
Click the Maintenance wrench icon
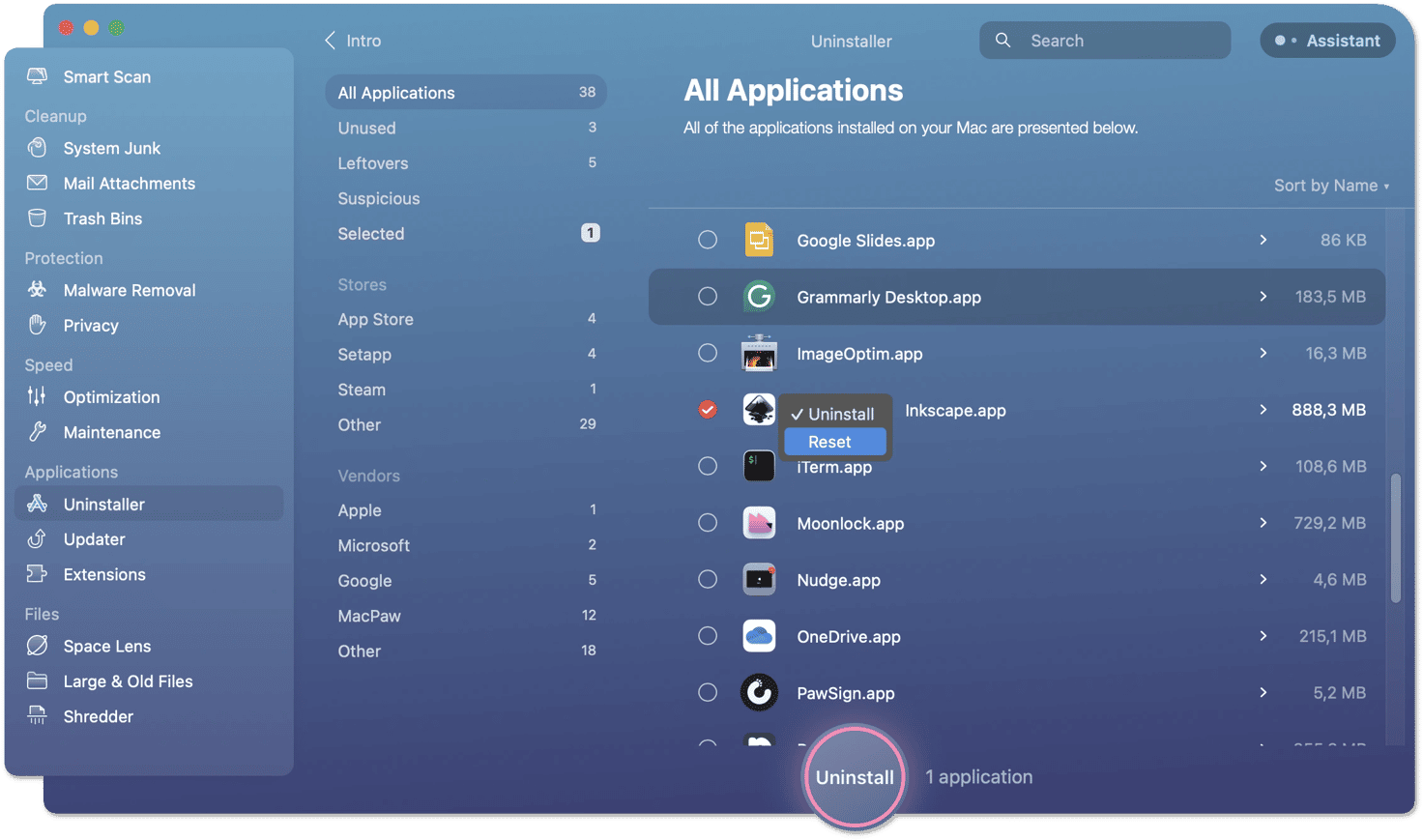(x=37, y=432)
